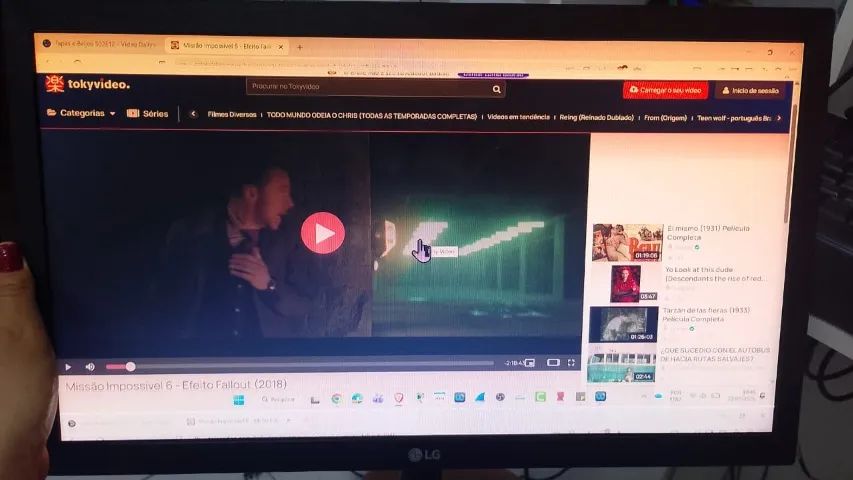Open the 'Filmes Diversos' link
This screenshot has width=853, height=480.
click(x=232, y=114)
